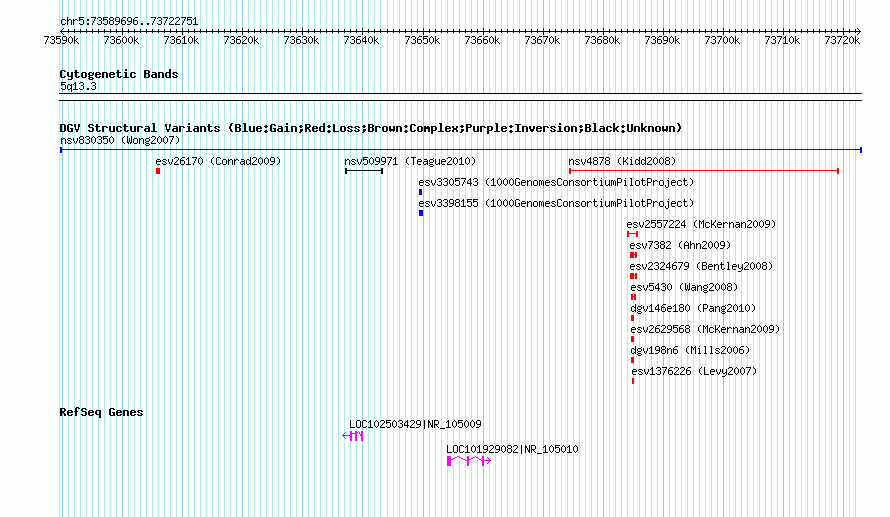Select the red nsv4878 loss bar

(704, 171)
